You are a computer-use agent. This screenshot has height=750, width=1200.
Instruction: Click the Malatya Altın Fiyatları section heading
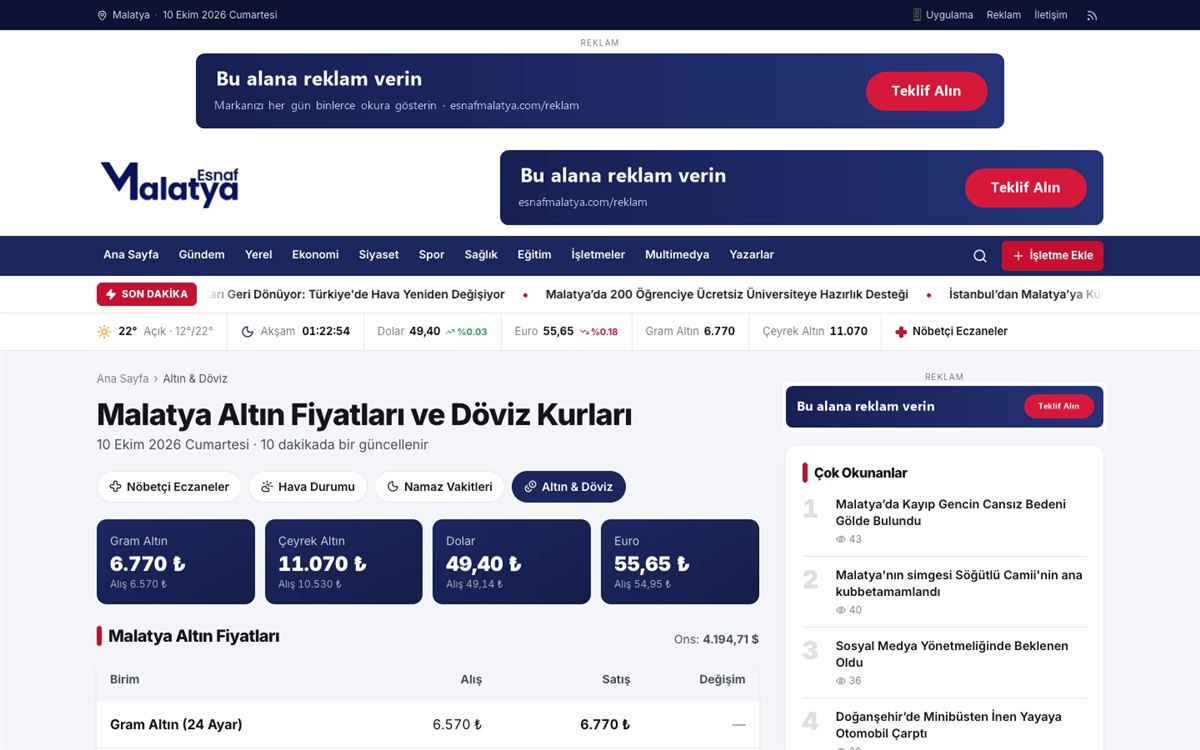pos(194,636)
